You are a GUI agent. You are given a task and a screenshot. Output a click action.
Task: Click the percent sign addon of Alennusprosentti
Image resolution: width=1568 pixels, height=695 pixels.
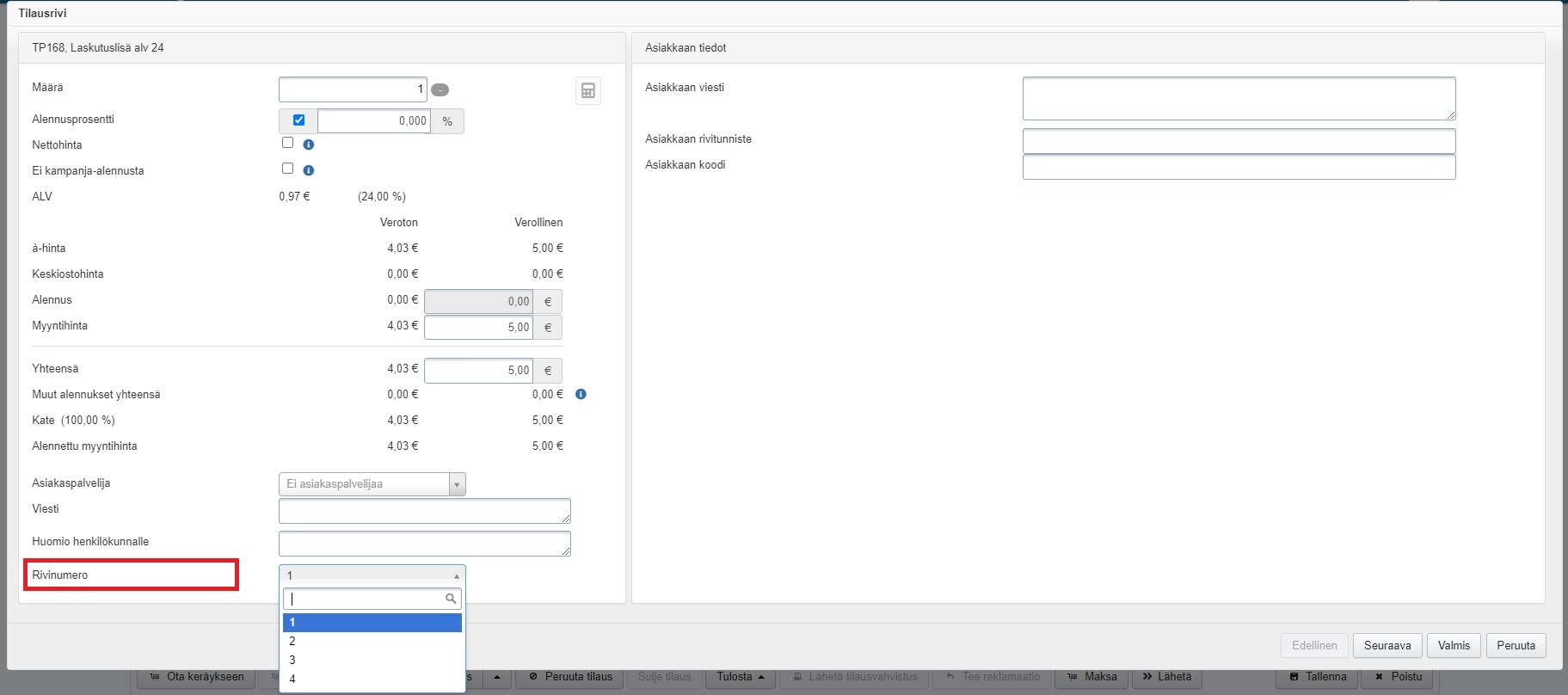tap(447, 121)
